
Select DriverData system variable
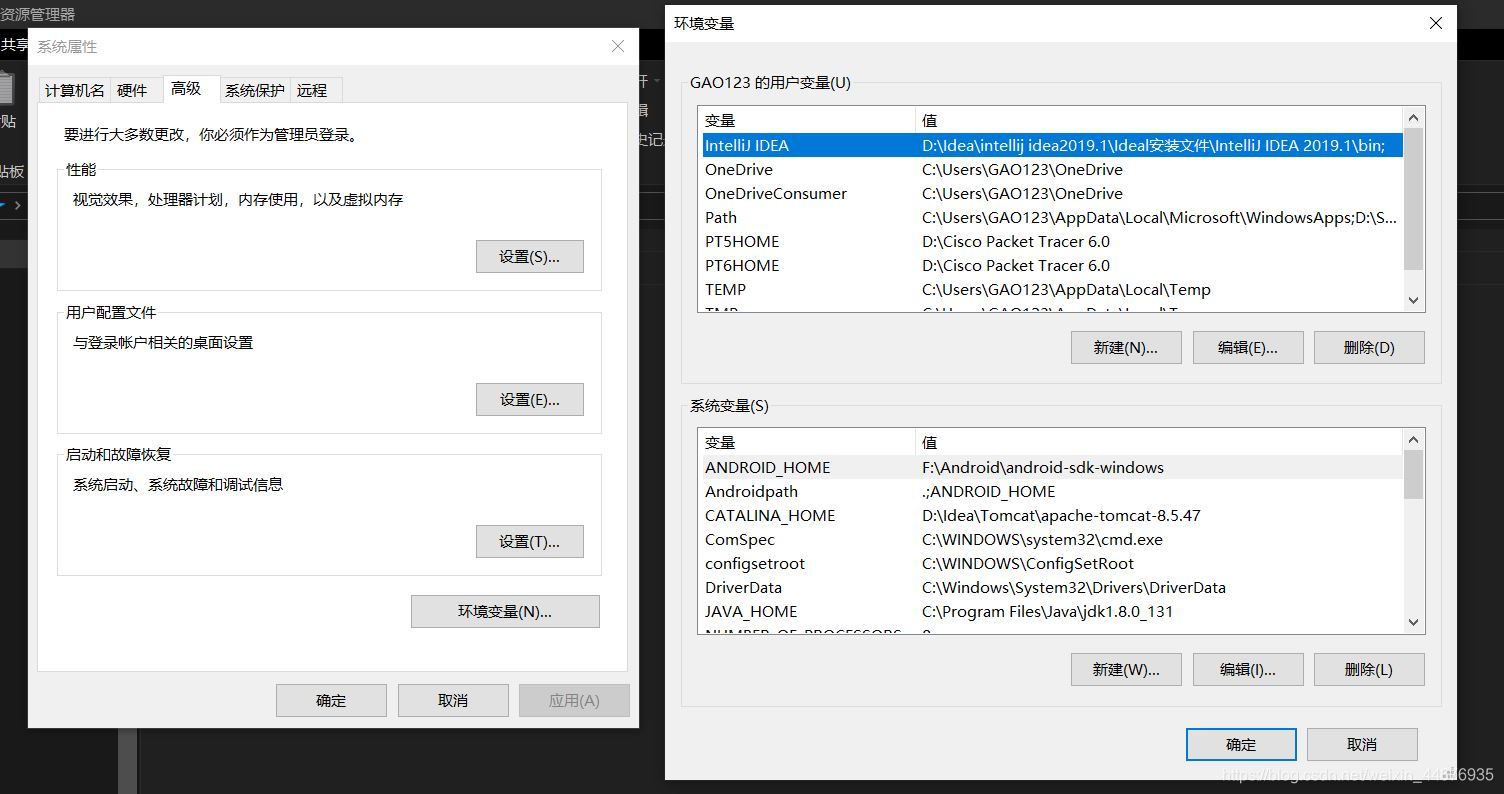tap(1050, 587)
